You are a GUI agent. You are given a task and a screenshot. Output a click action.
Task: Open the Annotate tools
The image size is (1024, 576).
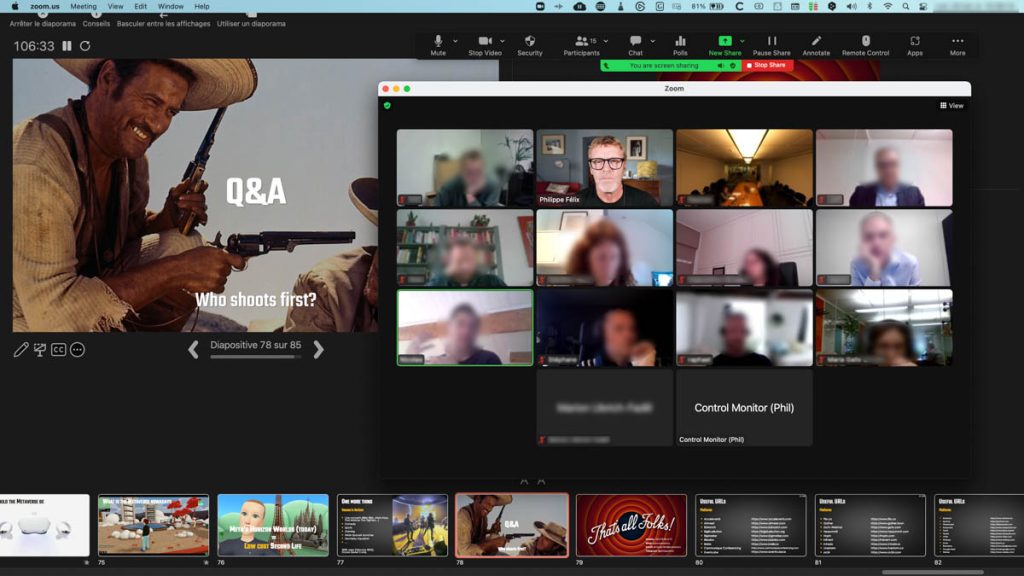point(816,46)
